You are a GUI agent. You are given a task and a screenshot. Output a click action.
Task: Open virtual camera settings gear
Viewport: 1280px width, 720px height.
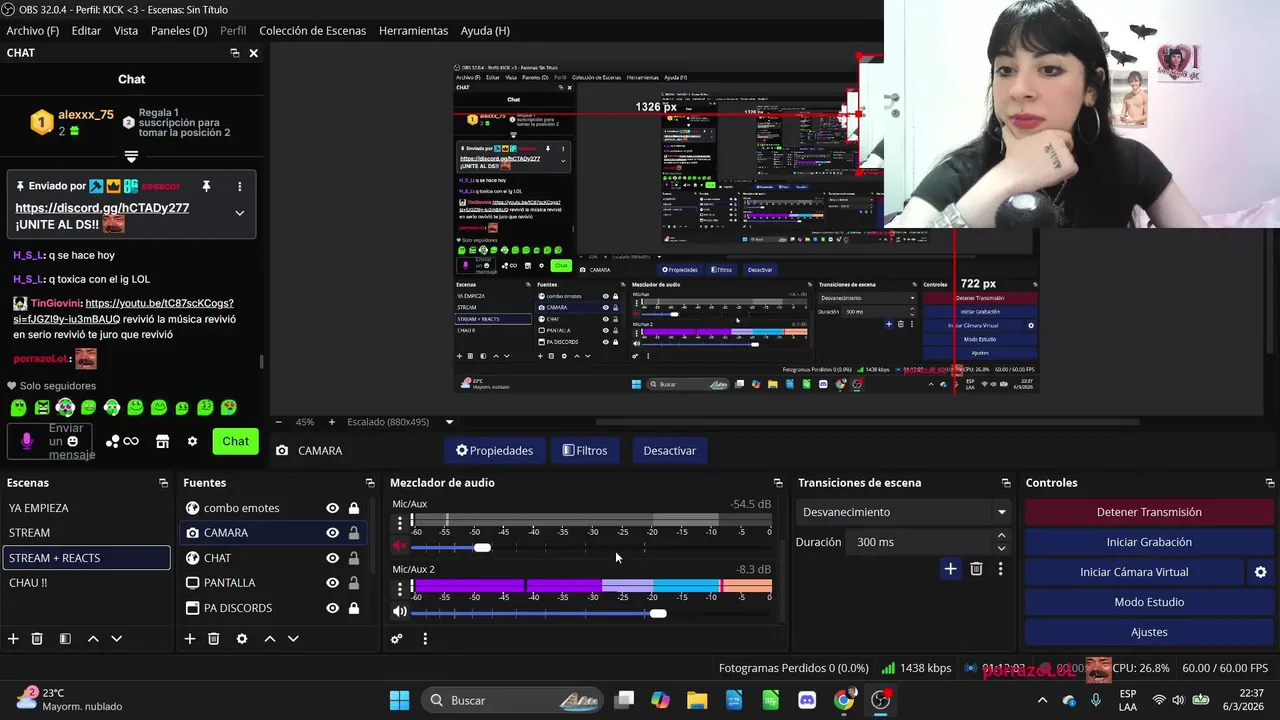[1260, 572]
